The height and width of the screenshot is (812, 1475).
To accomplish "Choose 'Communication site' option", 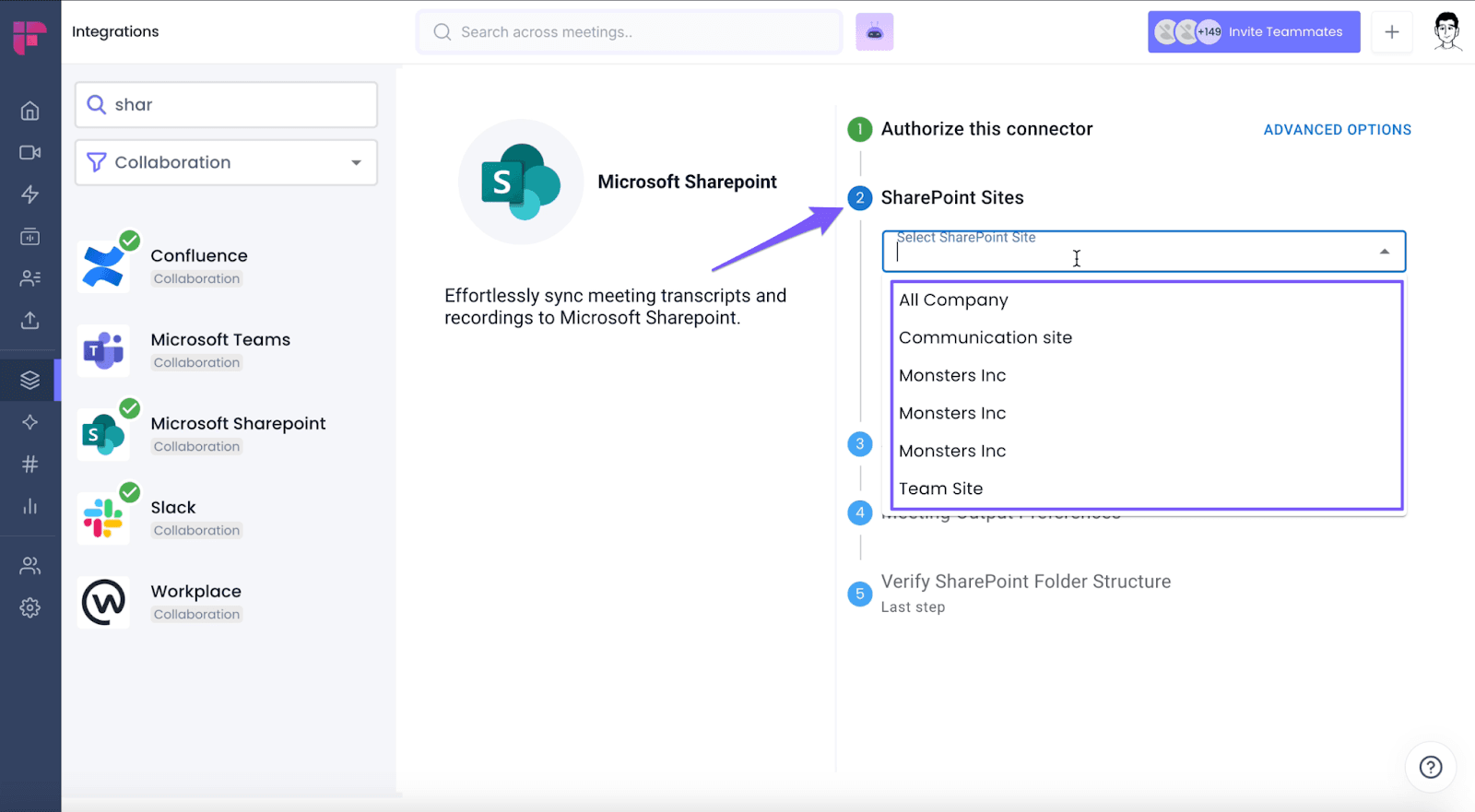I will (x=1147, y=337).
